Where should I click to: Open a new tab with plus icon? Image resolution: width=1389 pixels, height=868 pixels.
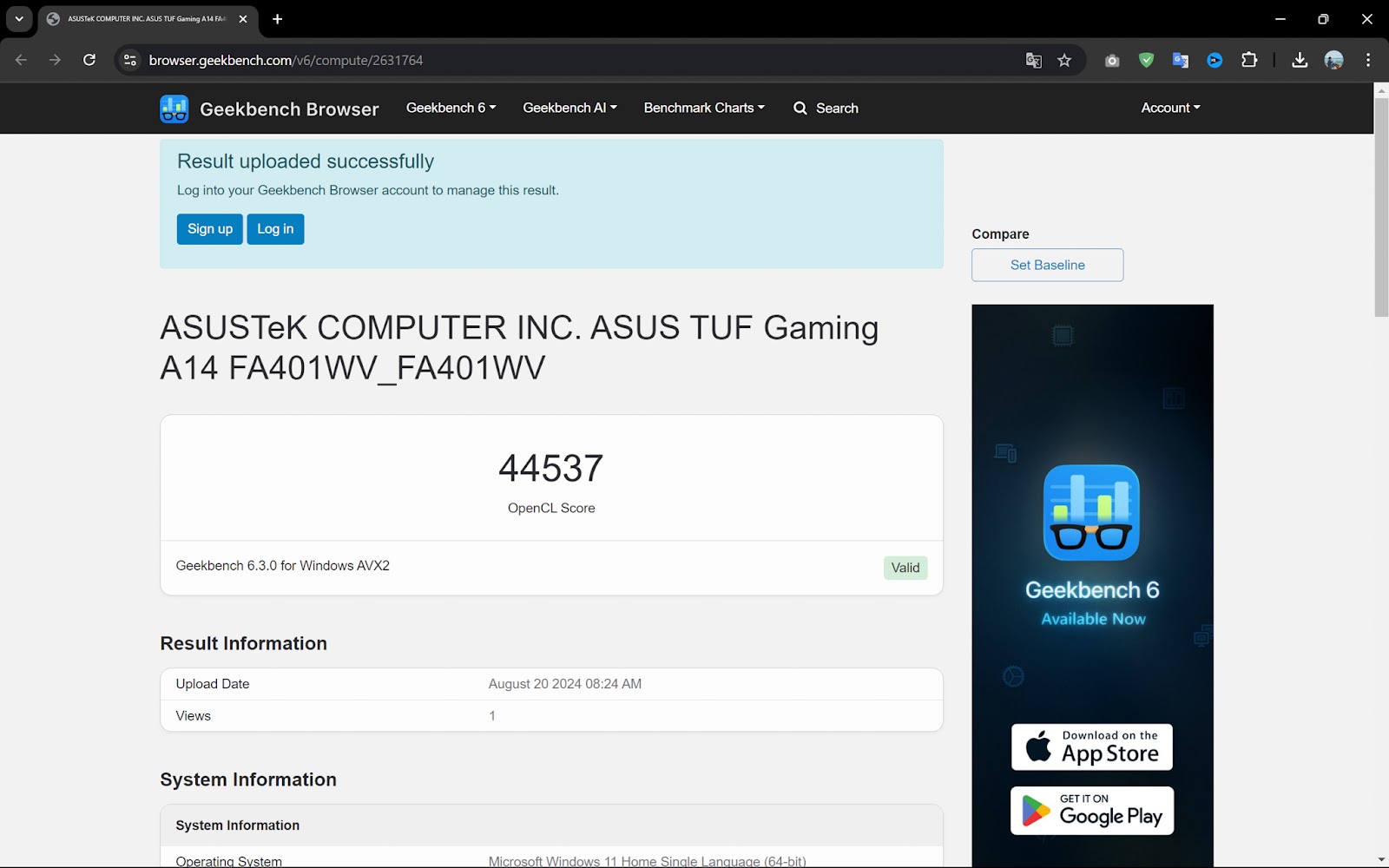(x=277, y=18)
